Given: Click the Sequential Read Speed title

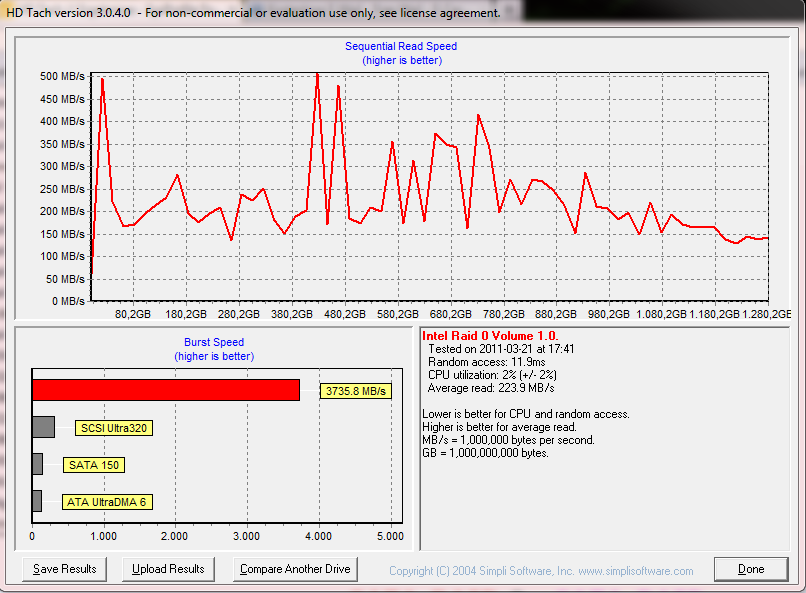Looking at the screenshot, I should point(401,46).
